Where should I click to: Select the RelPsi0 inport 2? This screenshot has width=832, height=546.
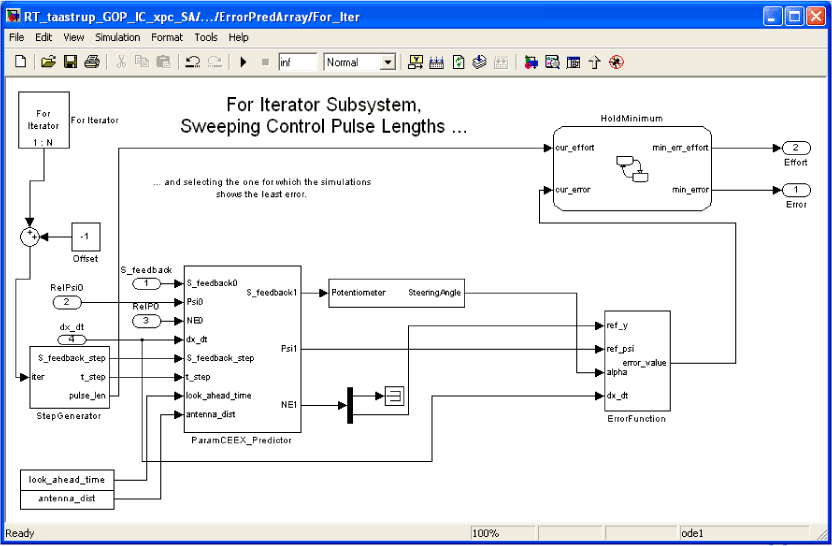(x=67, y=302)
